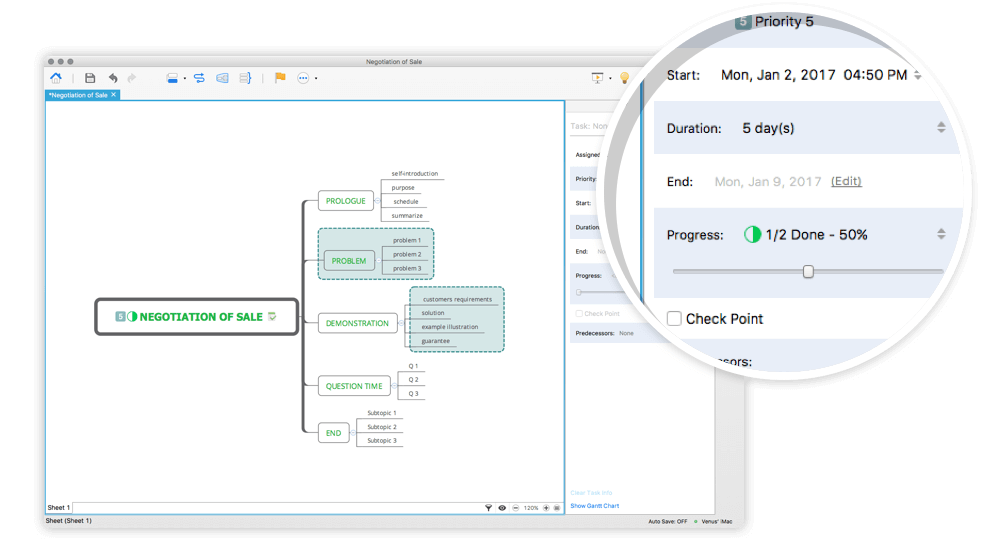Zoom out using the minus icon
This screenshot has height=540, width=1000.
point(515,508)
